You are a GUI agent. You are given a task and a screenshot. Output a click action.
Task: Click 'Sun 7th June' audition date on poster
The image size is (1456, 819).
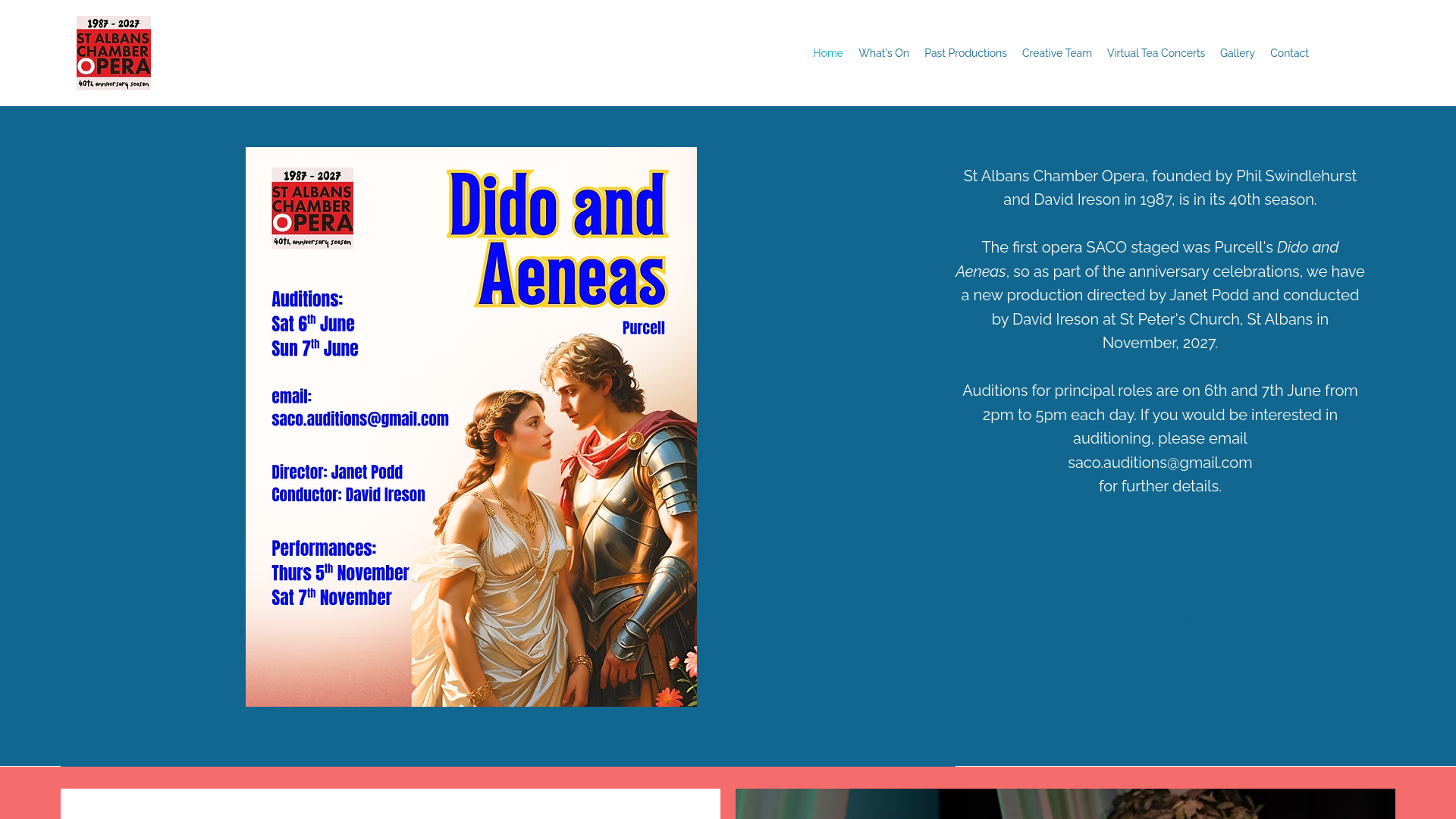click(315, 348)
